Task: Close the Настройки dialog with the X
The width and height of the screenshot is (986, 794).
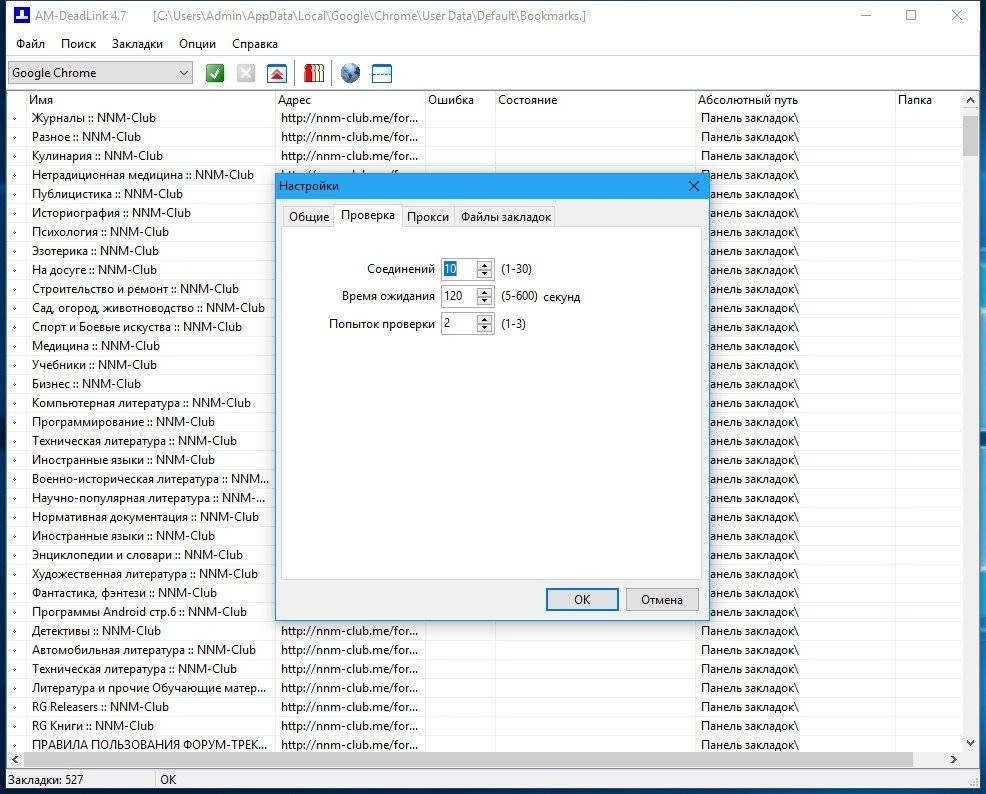Action: 694,186
